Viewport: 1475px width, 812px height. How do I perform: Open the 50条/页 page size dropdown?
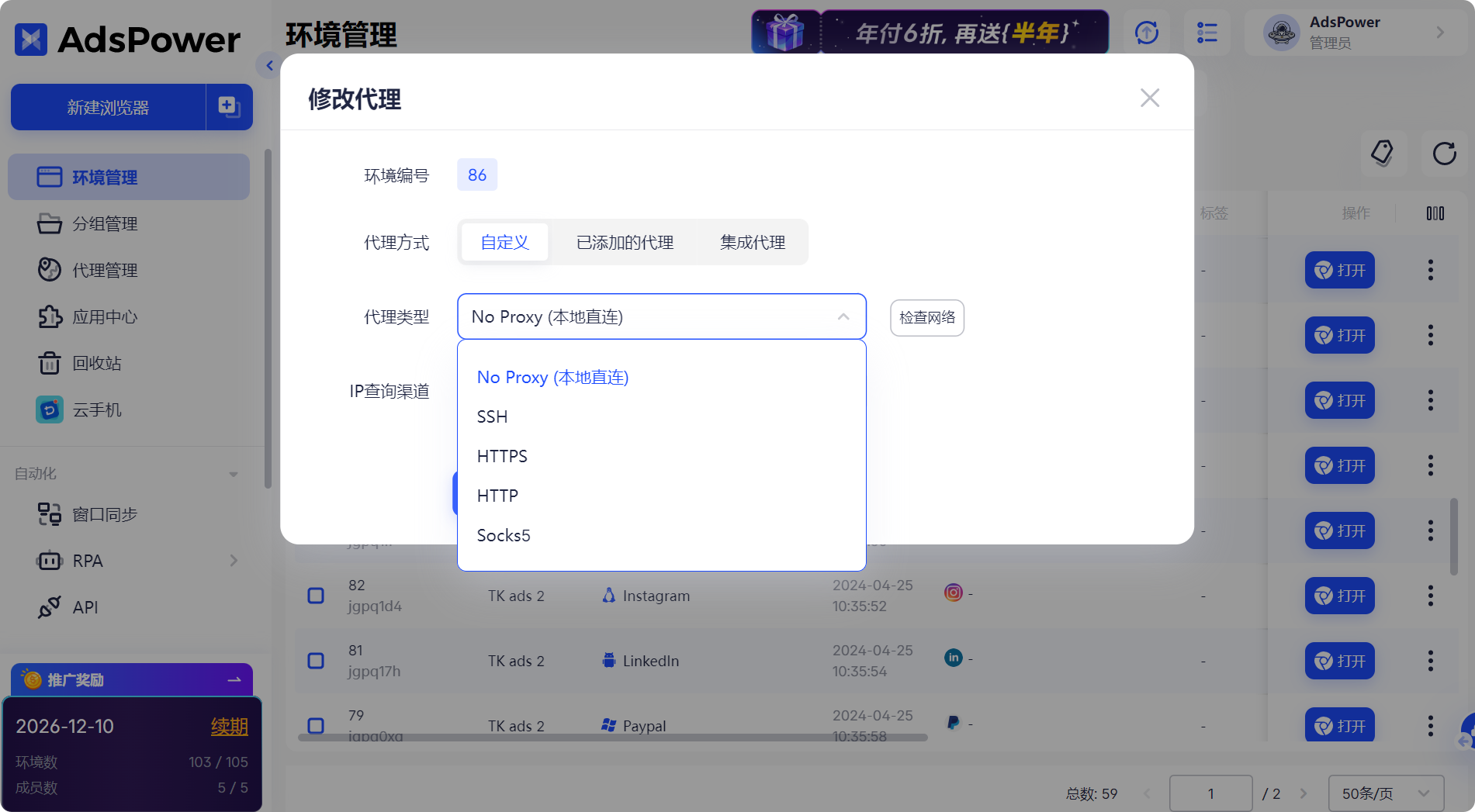tap(1386, 793)
